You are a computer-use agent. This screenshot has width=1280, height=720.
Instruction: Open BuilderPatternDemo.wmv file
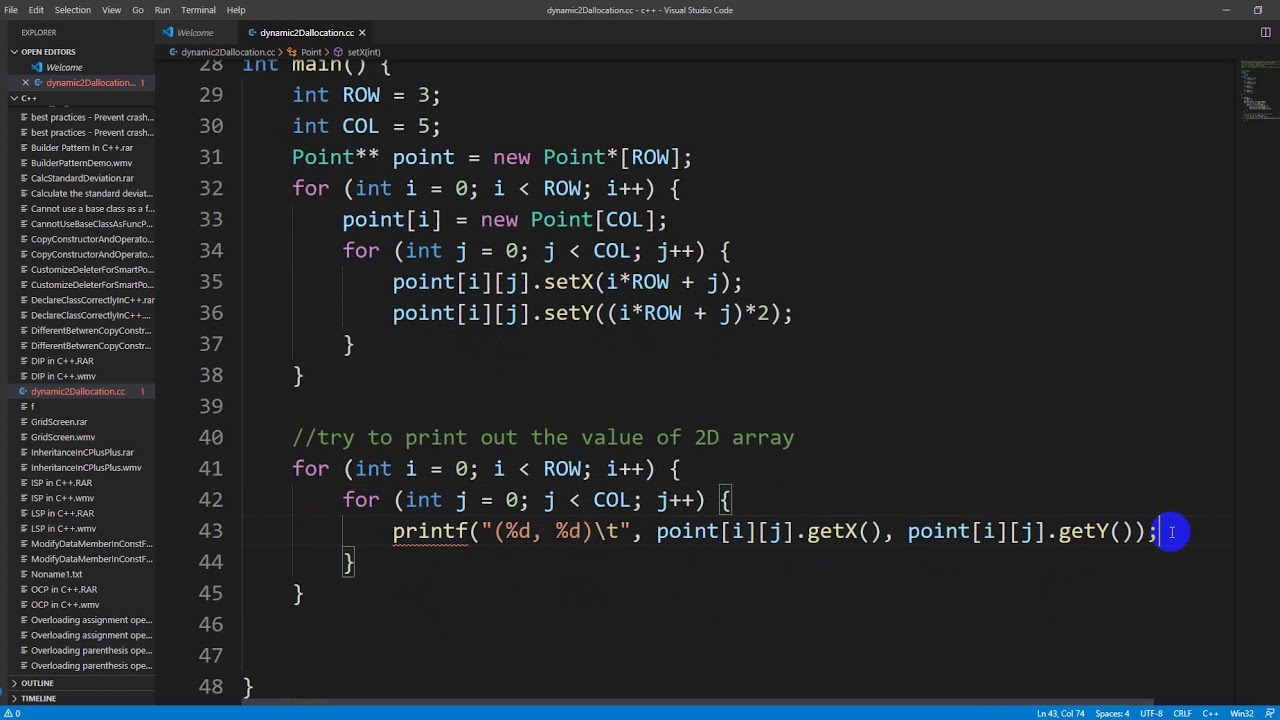tap(81, 163)
